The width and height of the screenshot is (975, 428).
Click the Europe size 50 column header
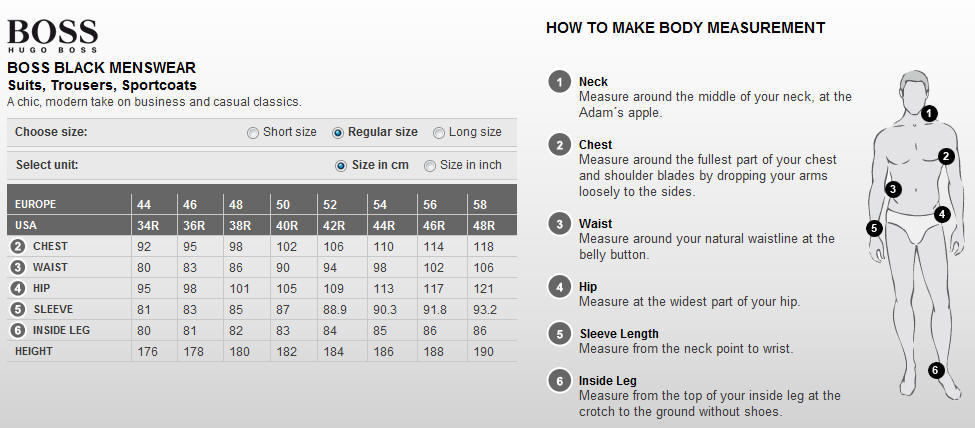283,205
